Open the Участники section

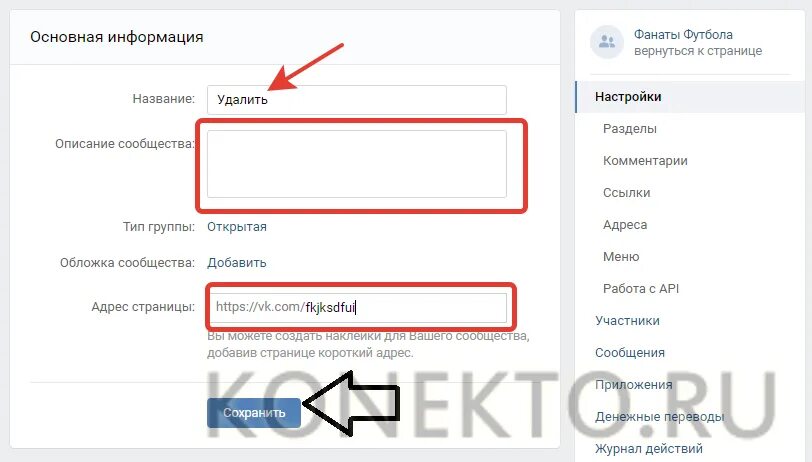pos(627,321)
